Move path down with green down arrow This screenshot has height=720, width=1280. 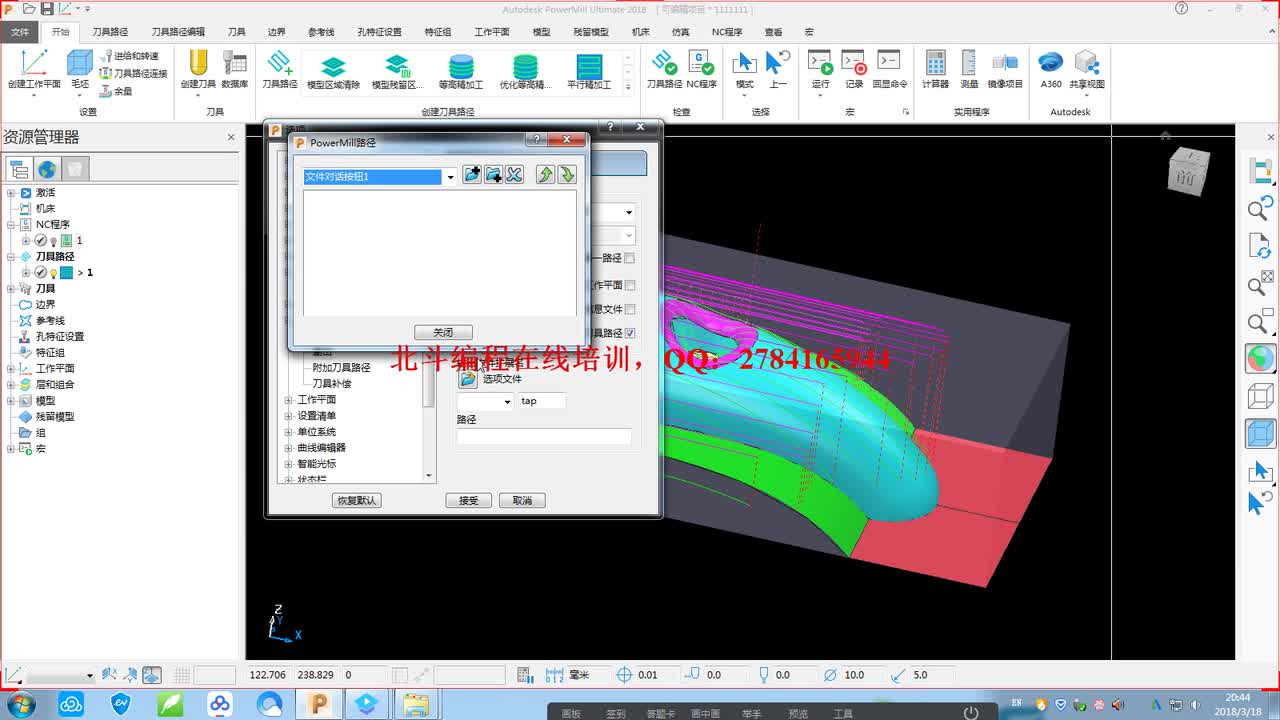pyautogui.click(x=567, y=175)
